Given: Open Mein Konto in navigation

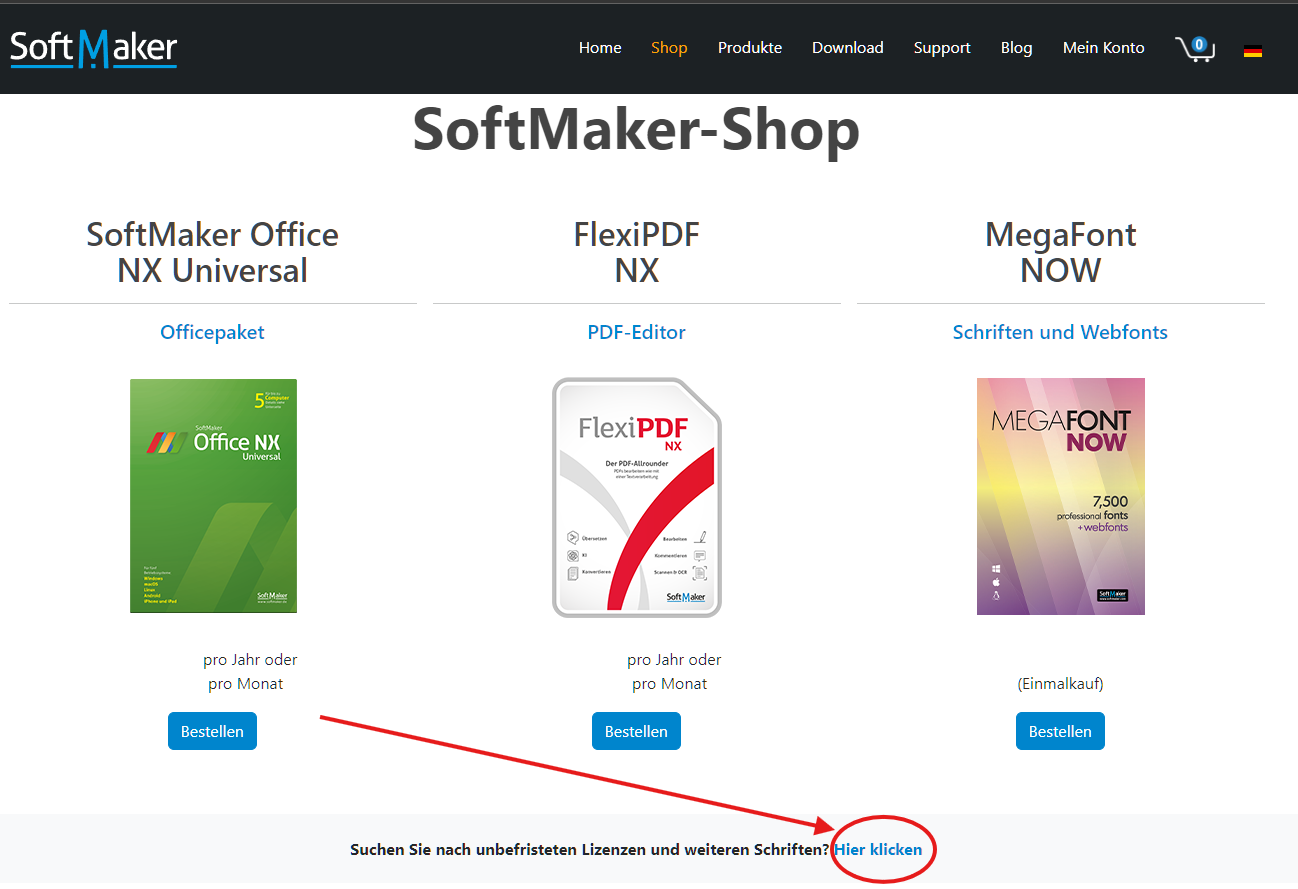Looking at the screenshot, I should click(1103, 48).
